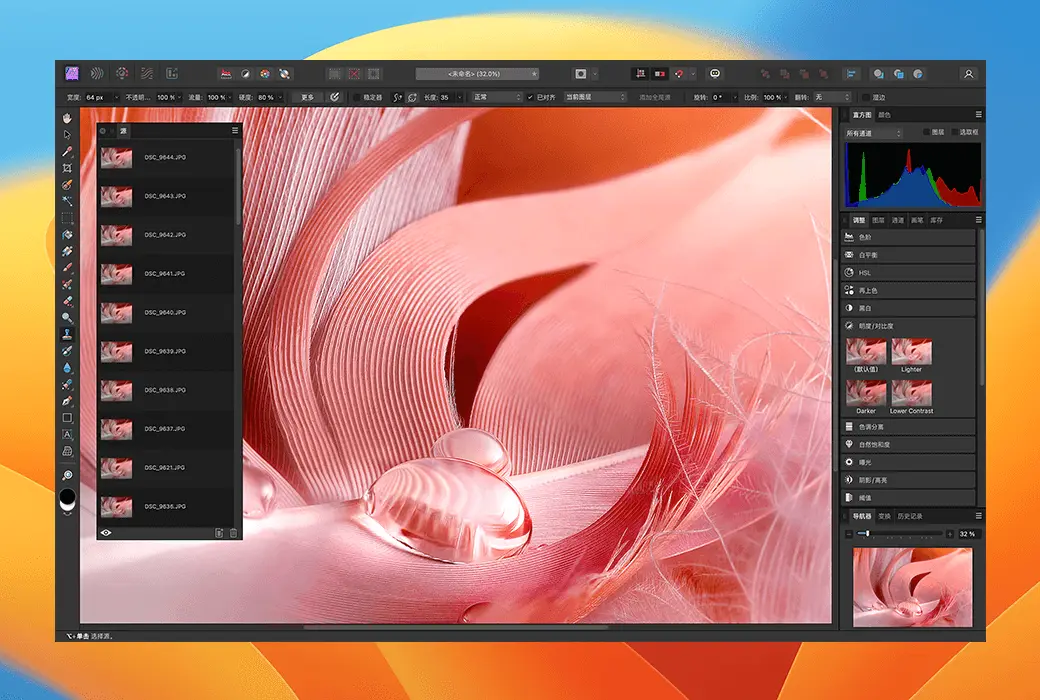This screenshot has width=1040, height=700.
Task: Add a 白平衡 white balance adjustment
Action: click(908, 255)
